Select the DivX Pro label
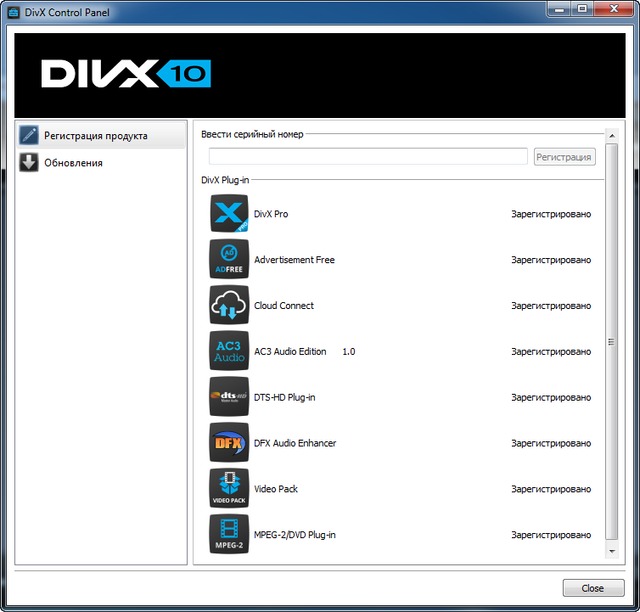Screen dimensions: 640x612 (271, 214)
